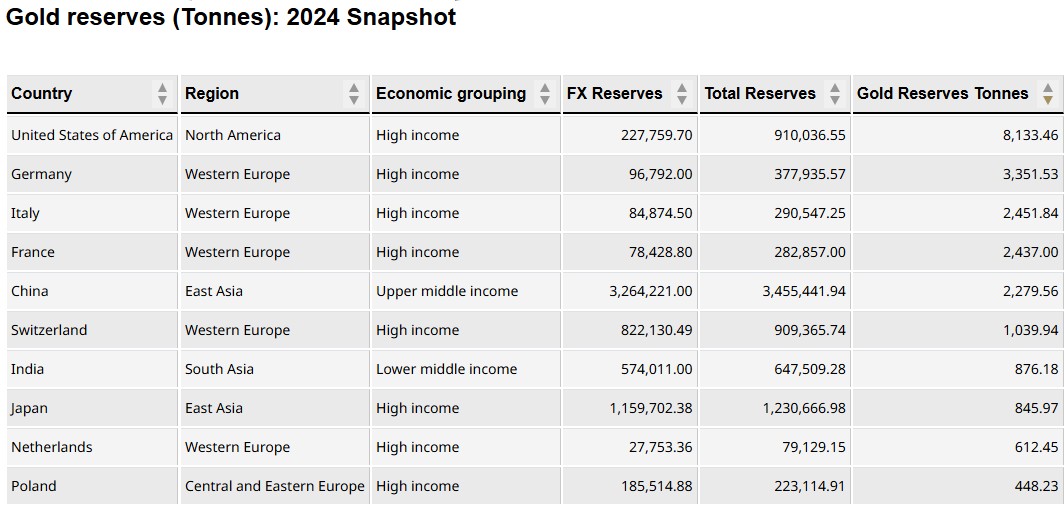Click Poland's Central and Eastern Europe cell
Screen dimensions: 1064x509
275,486
